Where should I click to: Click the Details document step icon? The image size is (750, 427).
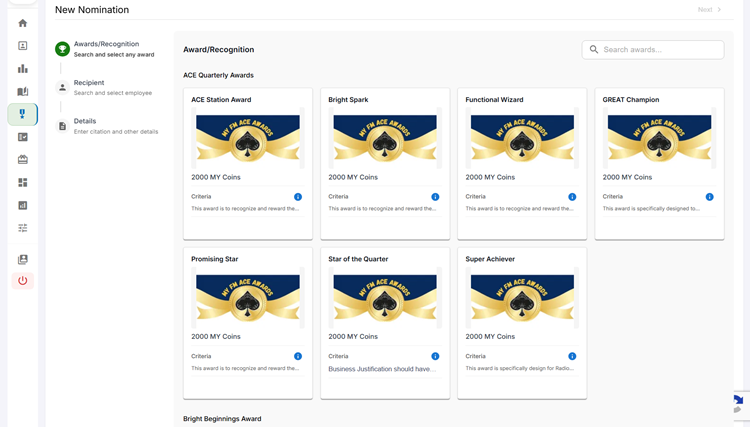[x=62, y=126]
